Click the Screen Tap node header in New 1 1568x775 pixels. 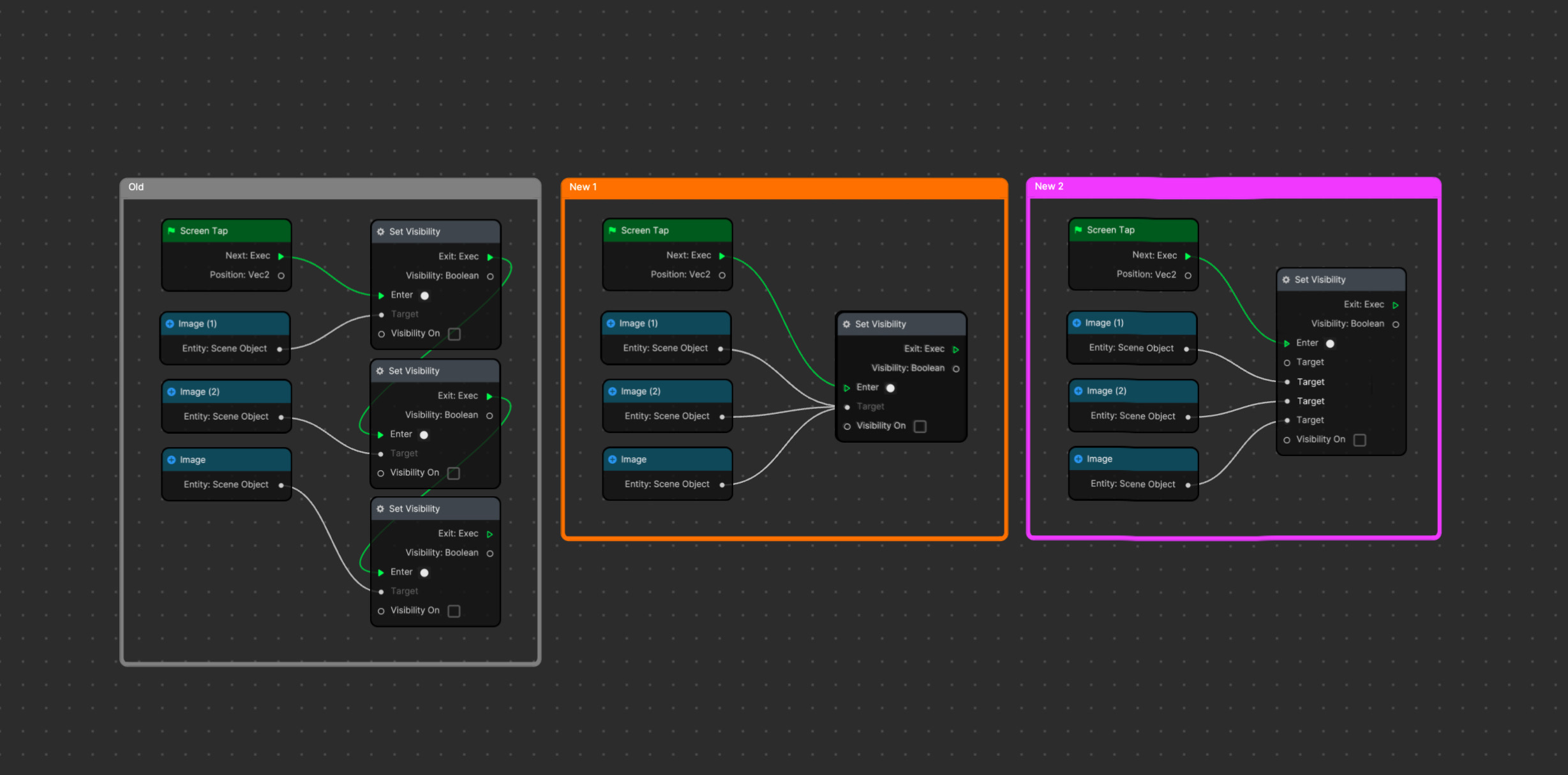tap(667, 230)
